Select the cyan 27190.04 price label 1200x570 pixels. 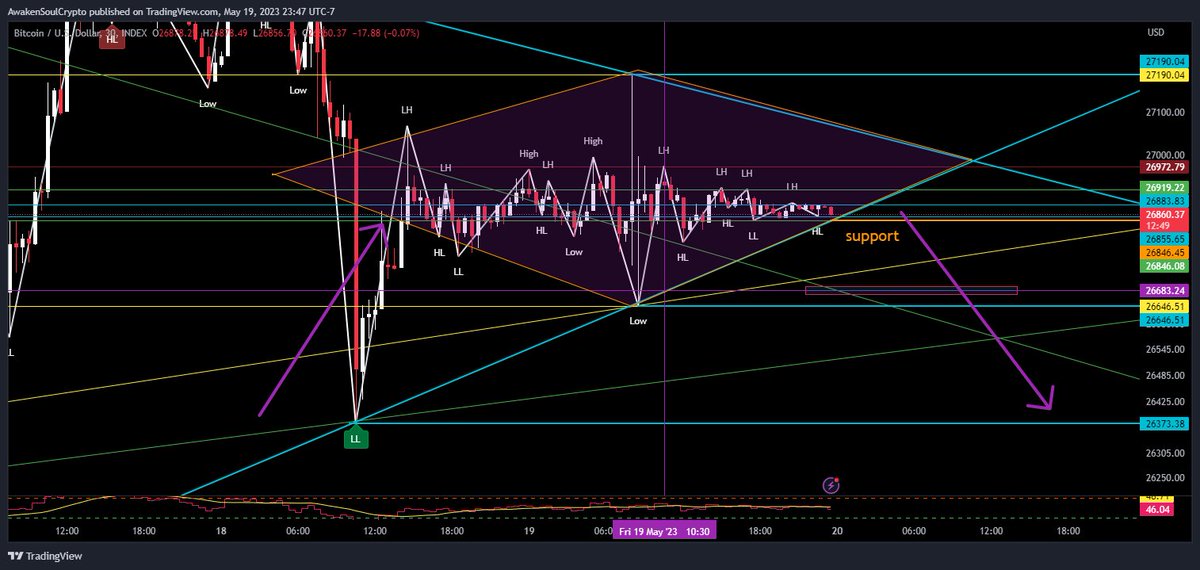tap(1164, 61)
